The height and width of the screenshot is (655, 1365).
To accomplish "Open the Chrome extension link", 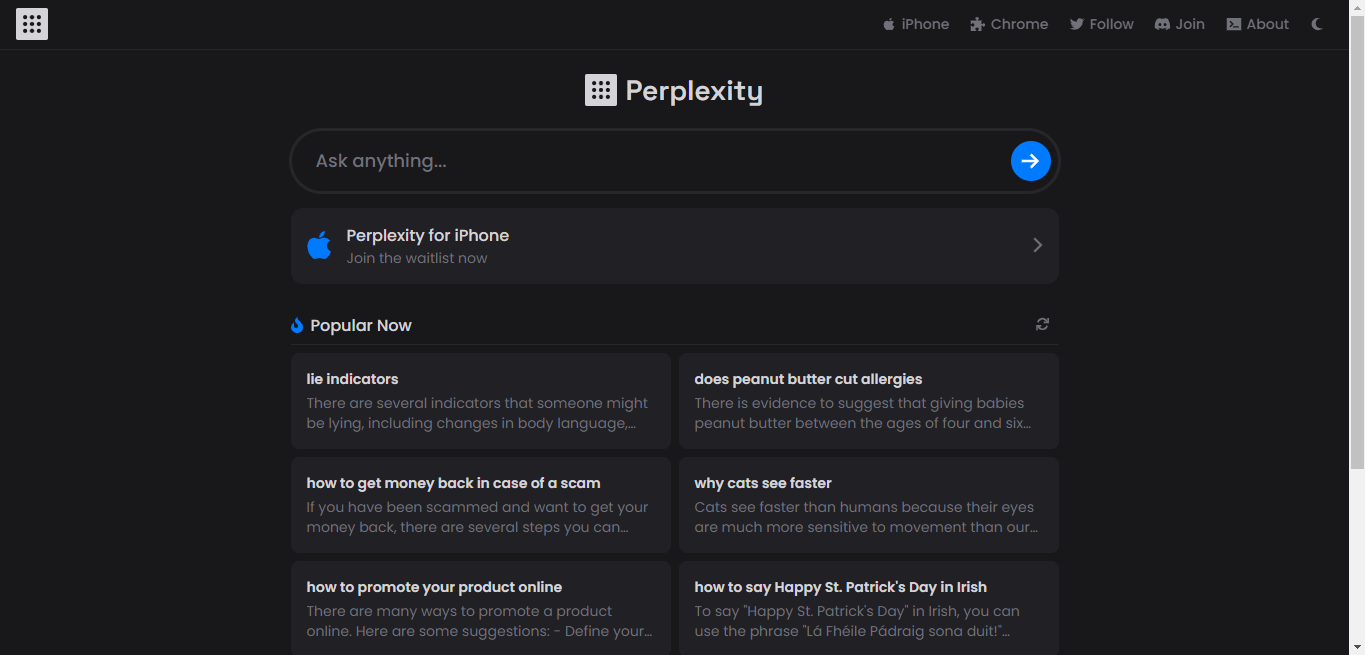I will pos(1009,24).
